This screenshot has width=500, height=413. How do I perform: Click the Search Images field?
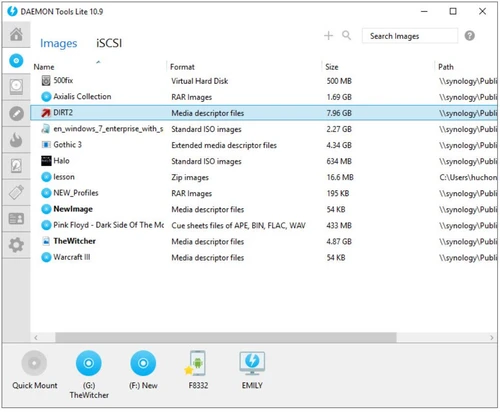[410, 36]
